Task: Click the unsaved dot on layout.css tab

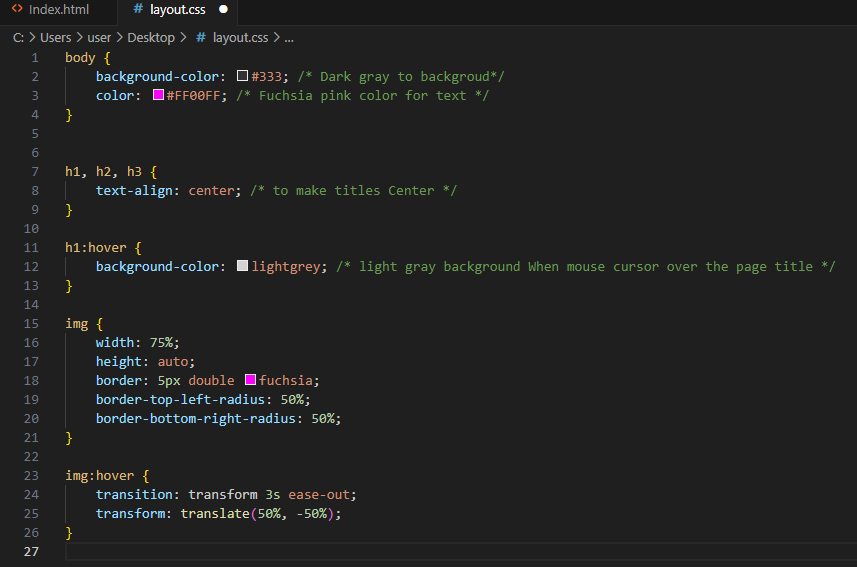Action: (x=223, y=9)
